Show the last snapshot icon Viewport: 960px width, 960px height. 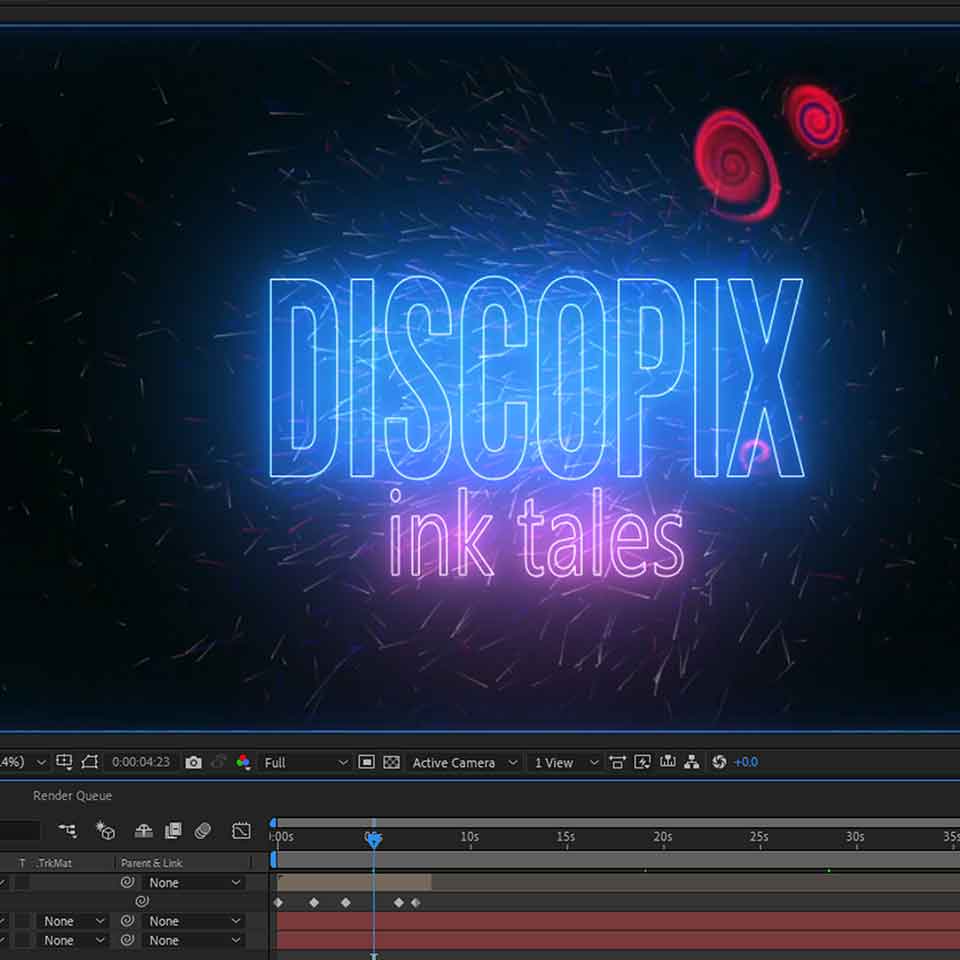click(x=218, y=762)
